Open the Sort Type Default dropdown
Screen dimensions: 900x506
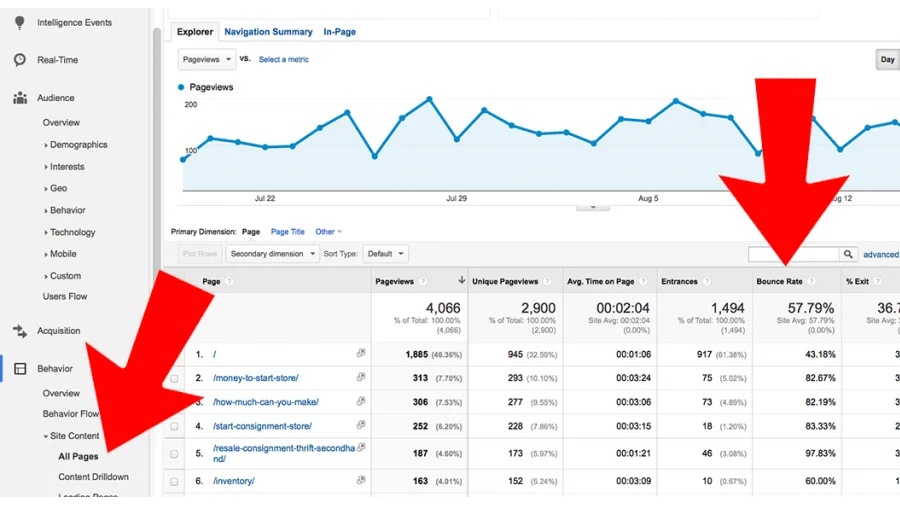[385, 254]
